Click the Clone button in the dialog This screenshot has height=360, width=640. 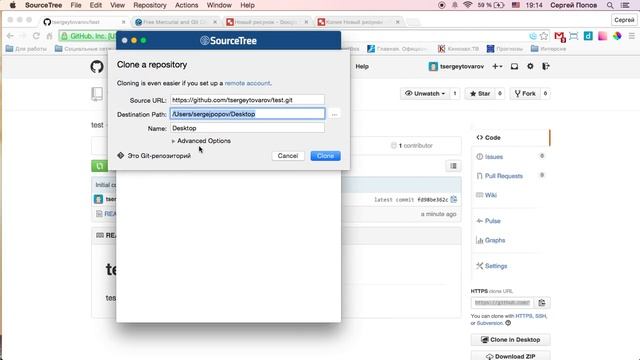click(325, 156)
